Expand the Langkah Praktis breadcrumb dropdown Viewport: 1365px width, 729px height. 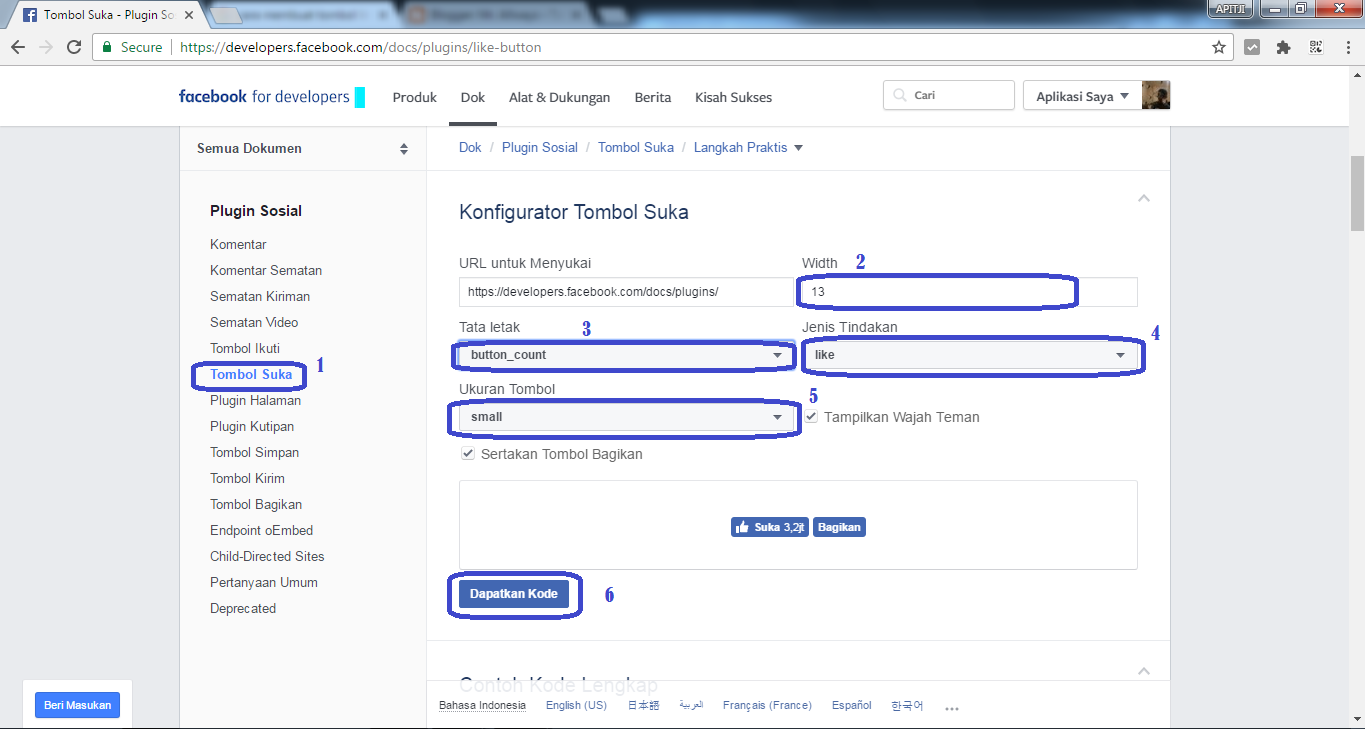(x=749, y=147)
